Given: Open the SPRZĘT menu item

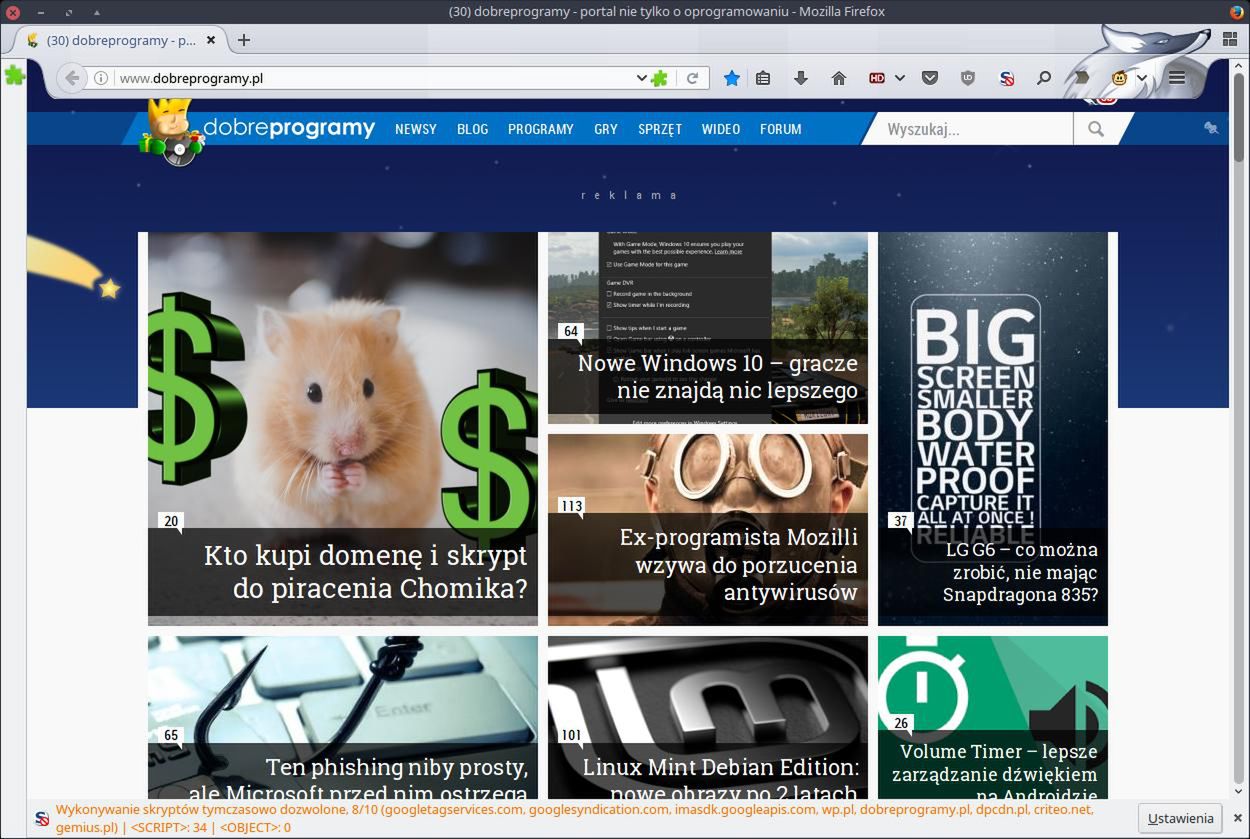Looking at the screenshot, I should pos(660,129).
